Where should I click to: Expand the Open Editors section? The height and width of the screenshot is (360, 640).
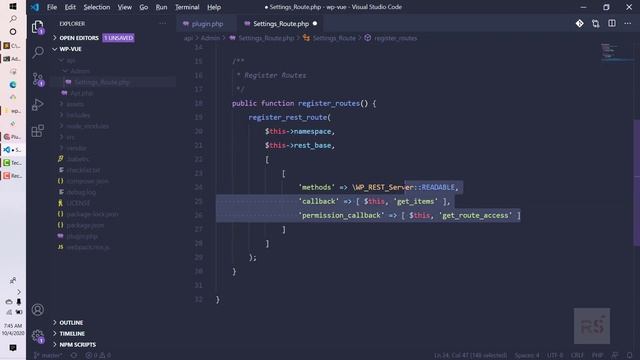[79, 38]
